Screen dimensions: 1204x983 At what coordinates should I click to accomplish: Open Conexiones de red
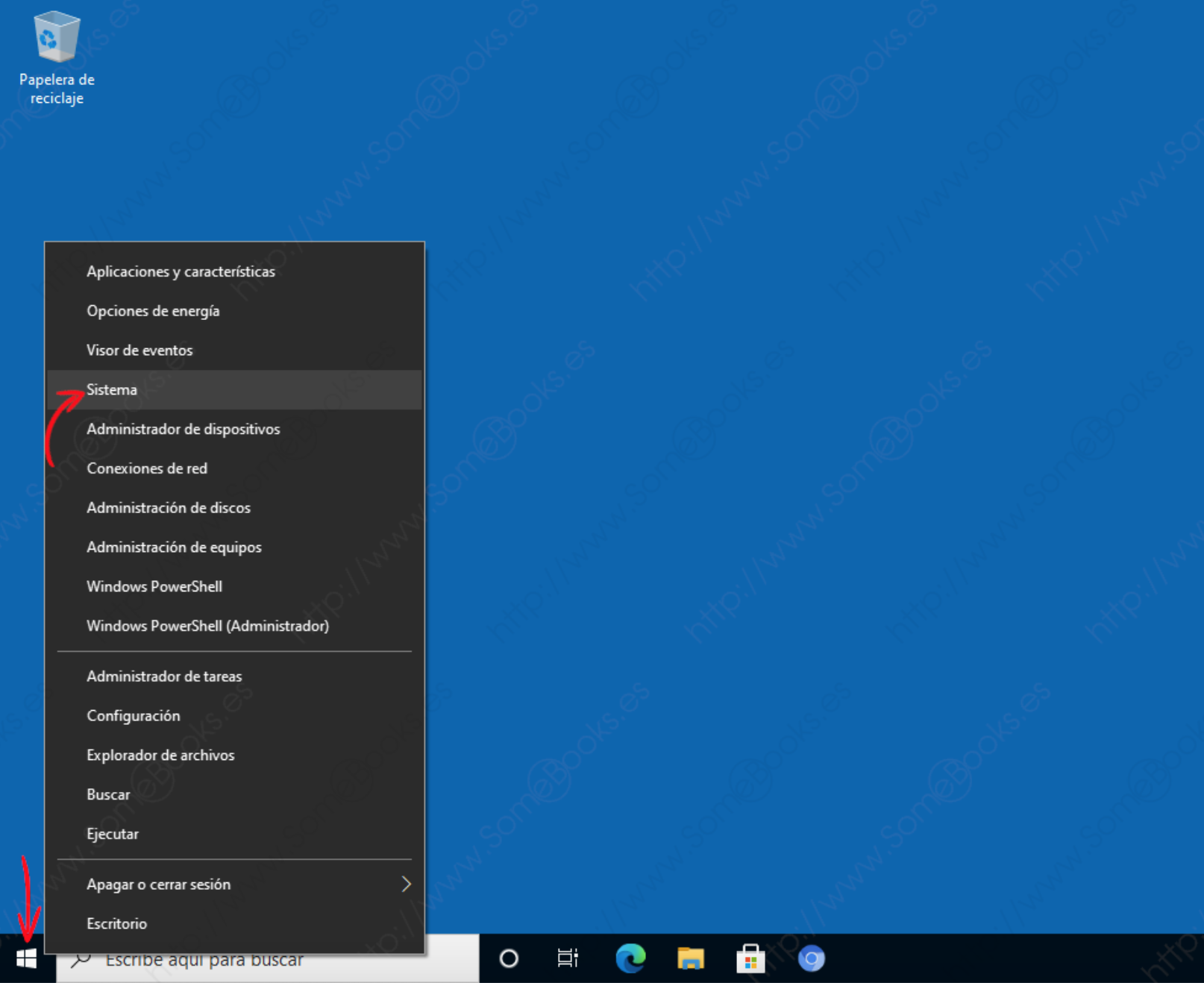(x=147, y=469)
